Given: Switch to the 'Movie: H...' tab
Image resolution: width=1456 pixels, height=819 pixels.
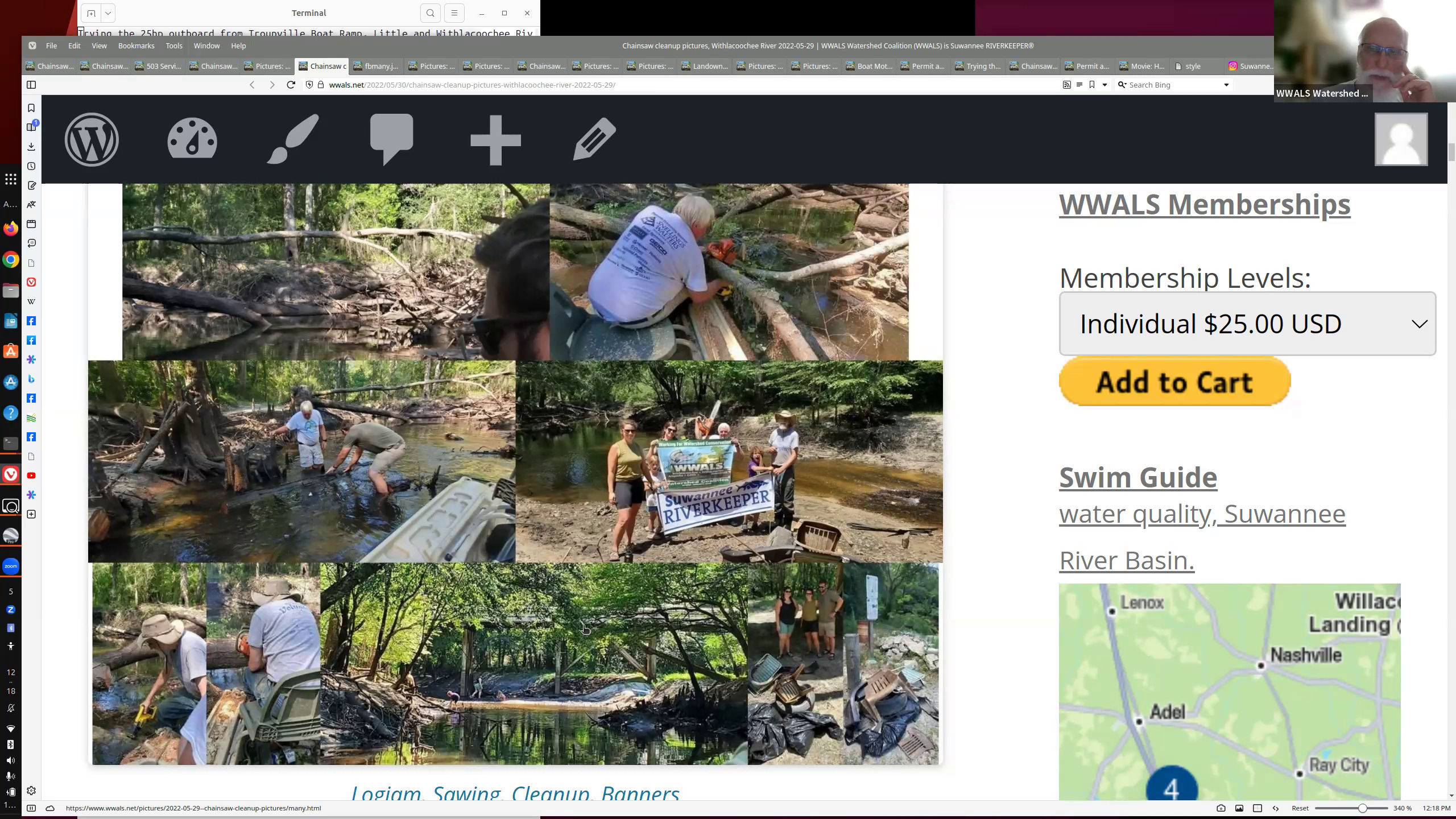Looking at the screenshot, I should [x=1143, y=66].
